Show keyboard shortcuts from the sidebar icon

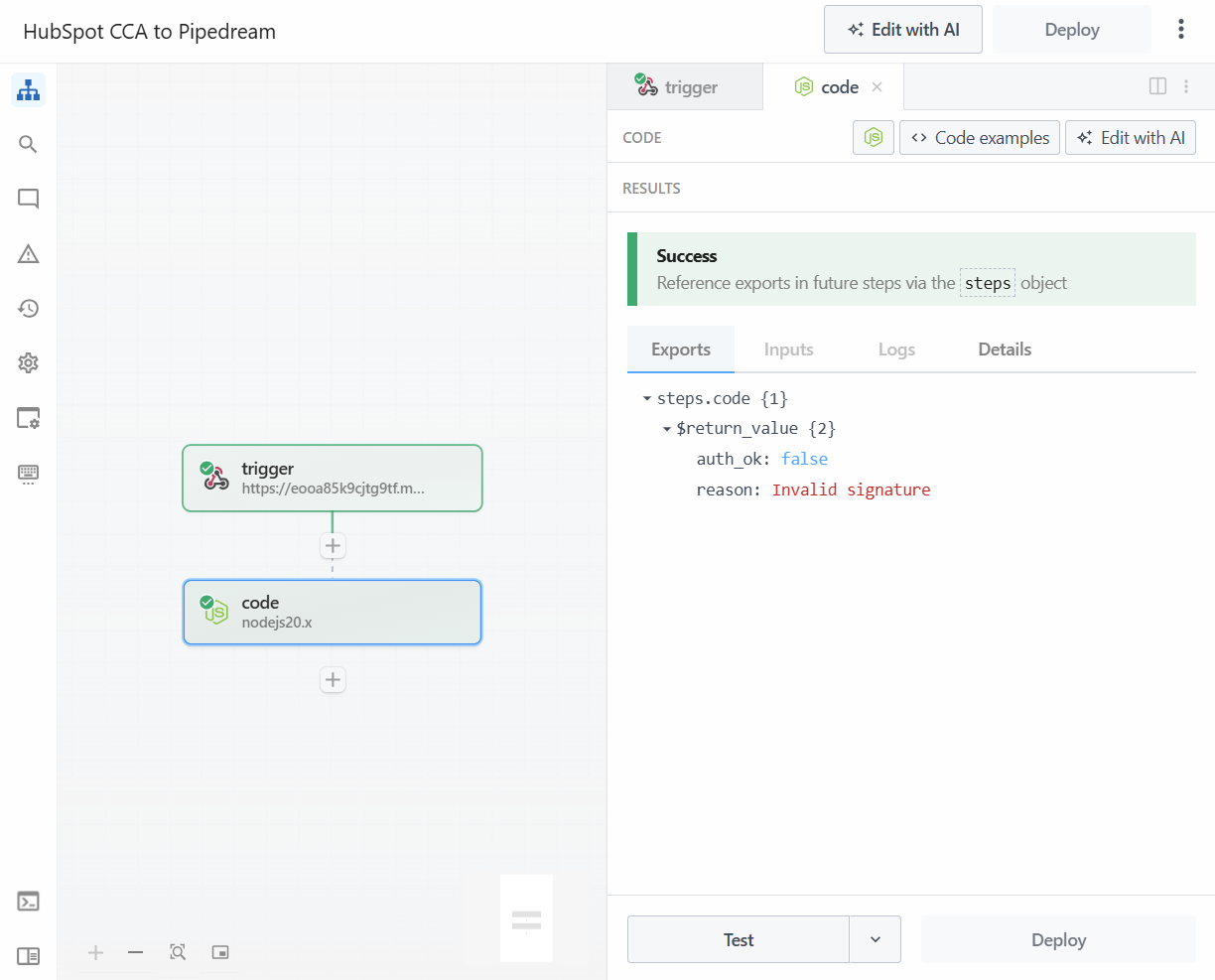point(28,474)
